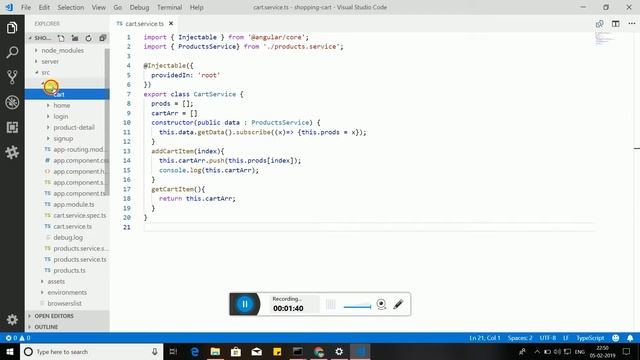Expand the assets folder
This screenshot has height=360, width=640.
click(x=56, y=281)
